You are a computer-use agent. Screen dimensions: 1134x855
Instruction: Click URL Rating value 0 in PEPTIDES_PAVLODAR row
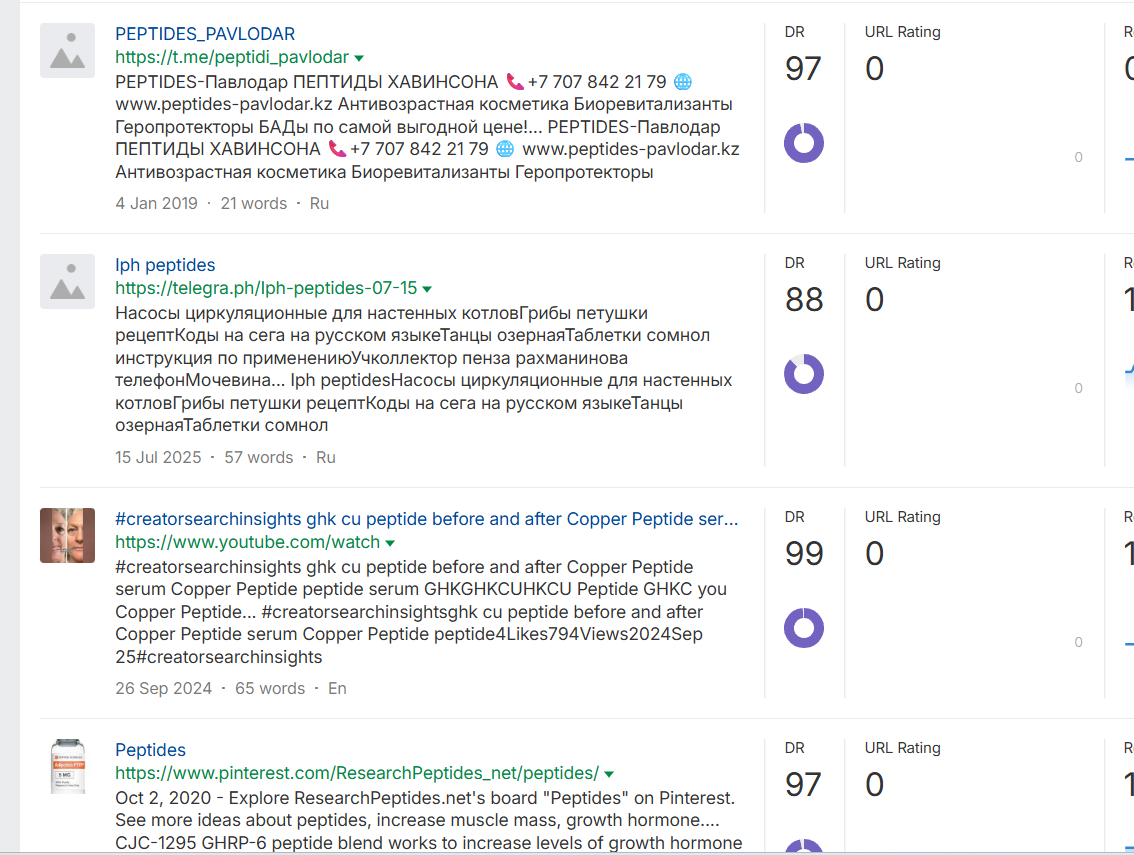(x=874, y=69)
